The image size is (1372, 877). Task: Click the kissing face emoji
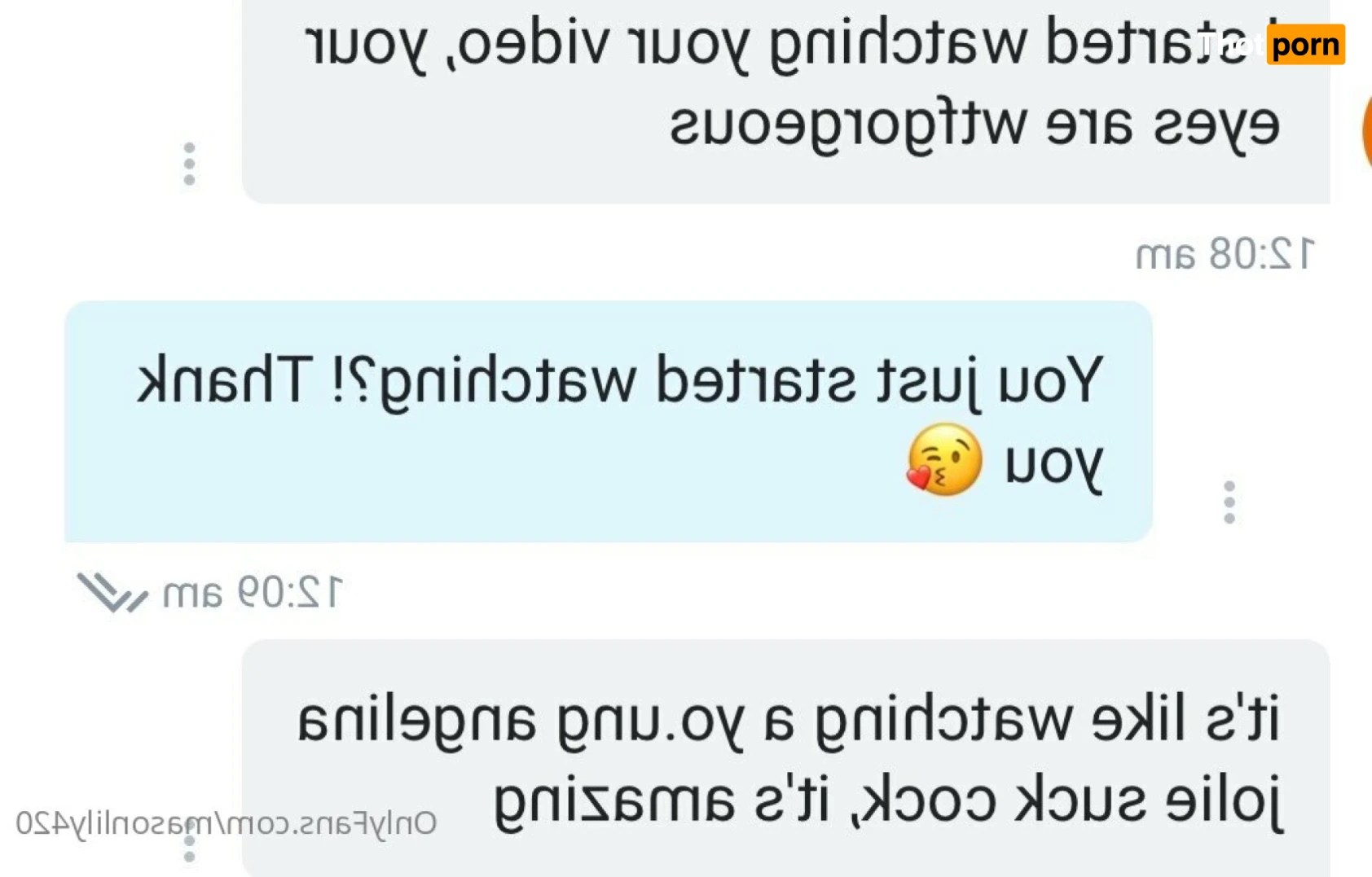pos(944,460)
